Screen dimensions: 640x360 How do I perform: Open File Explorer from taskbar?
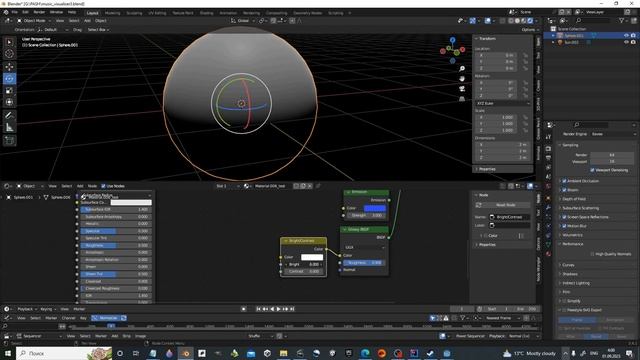click(x=283, y=353)
